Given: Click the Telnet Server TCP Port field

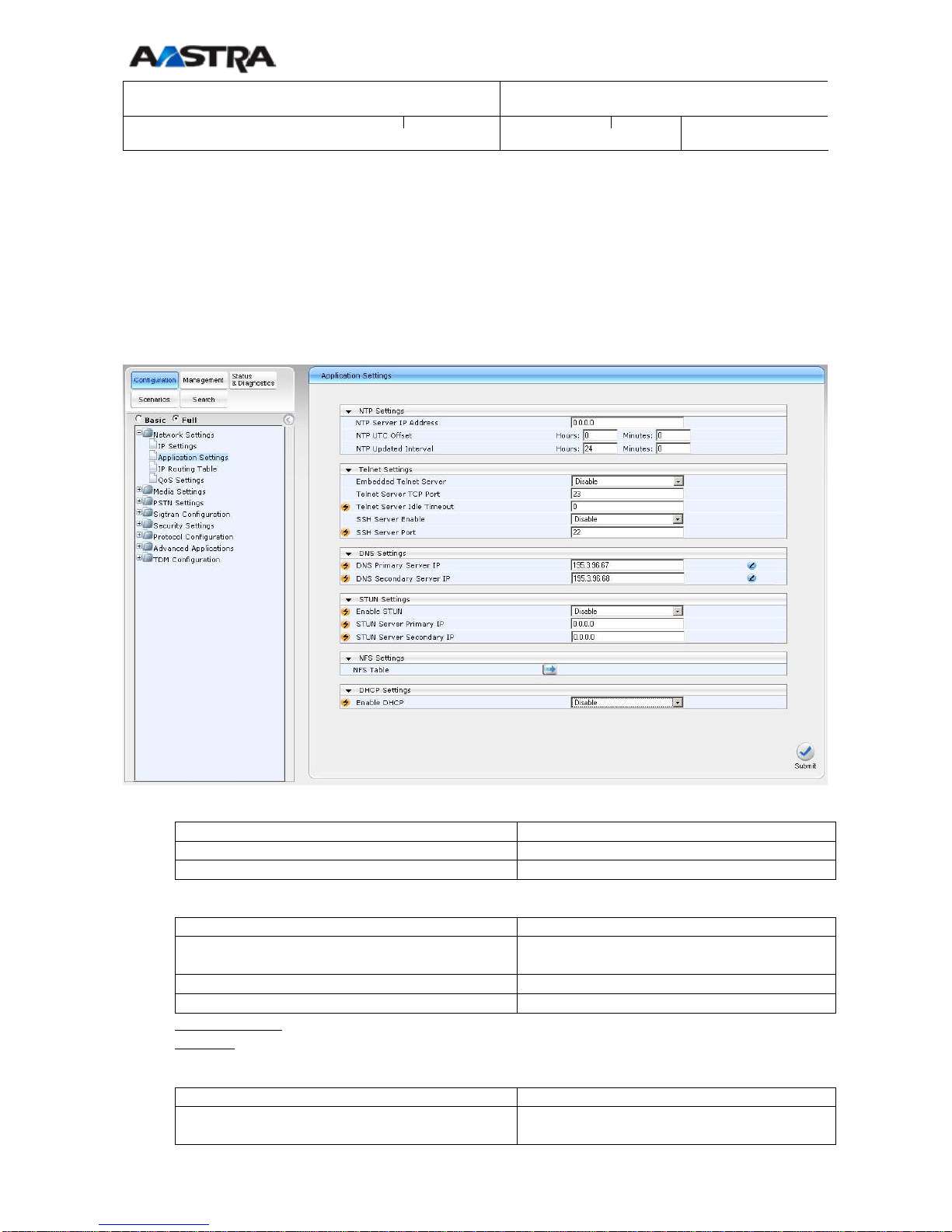Looking at the screenshot, I should pyautogui.click(x=627, y=494).
